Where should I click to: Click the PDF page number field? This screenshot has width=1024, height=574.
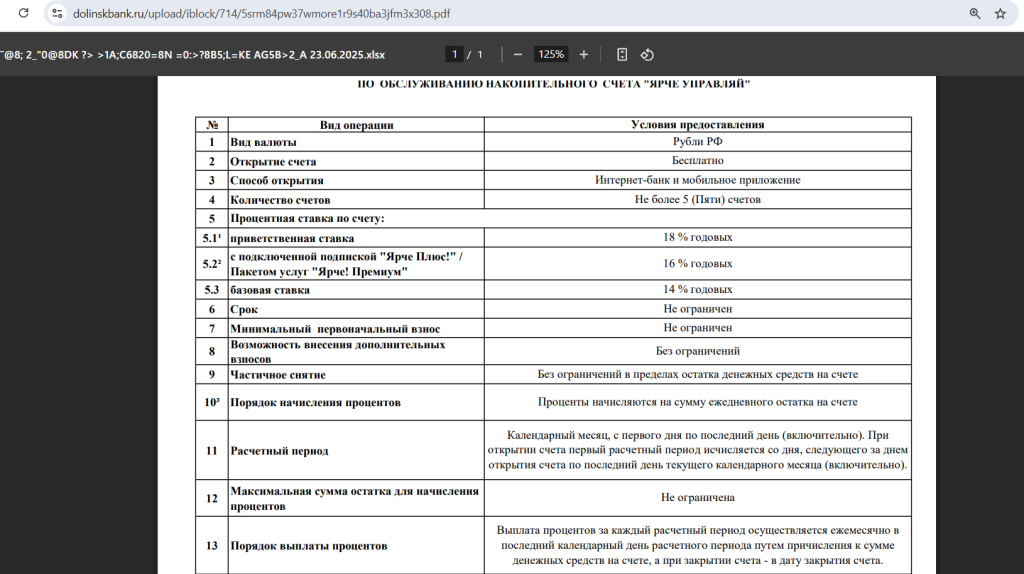coord(455,54)
